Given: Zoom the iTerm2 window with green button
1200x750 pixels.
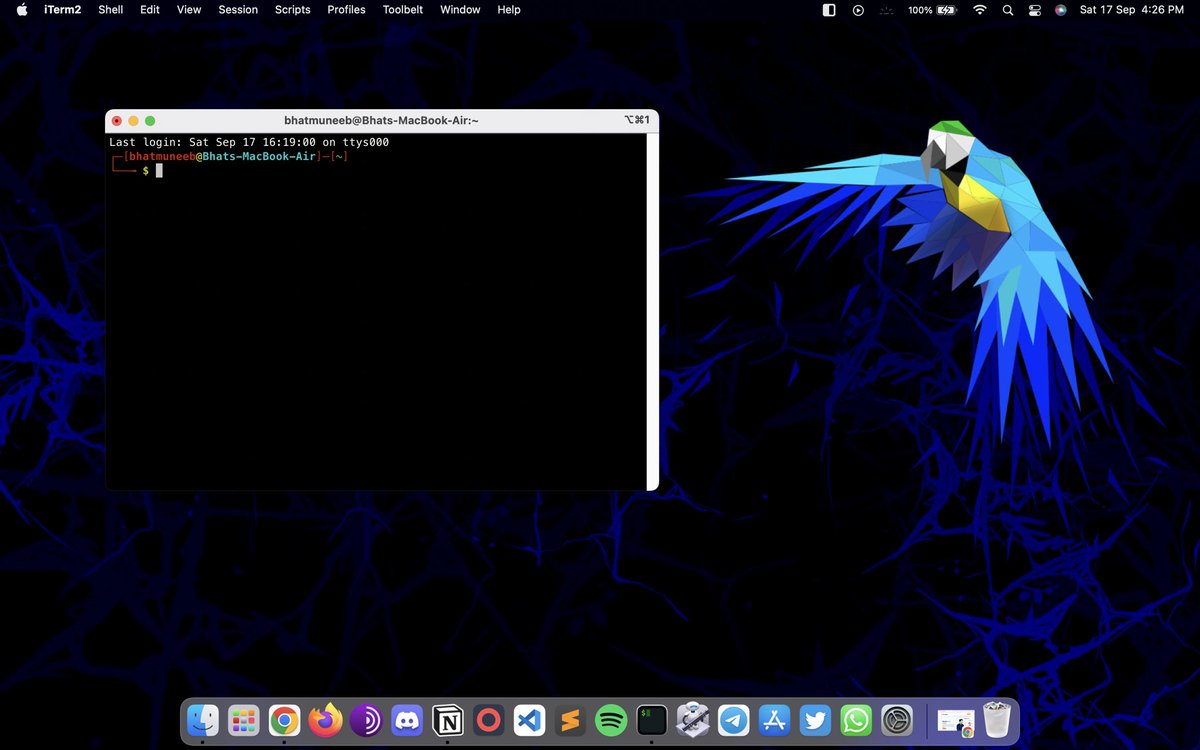Looking at the screenshot, I should coord(150,120).
